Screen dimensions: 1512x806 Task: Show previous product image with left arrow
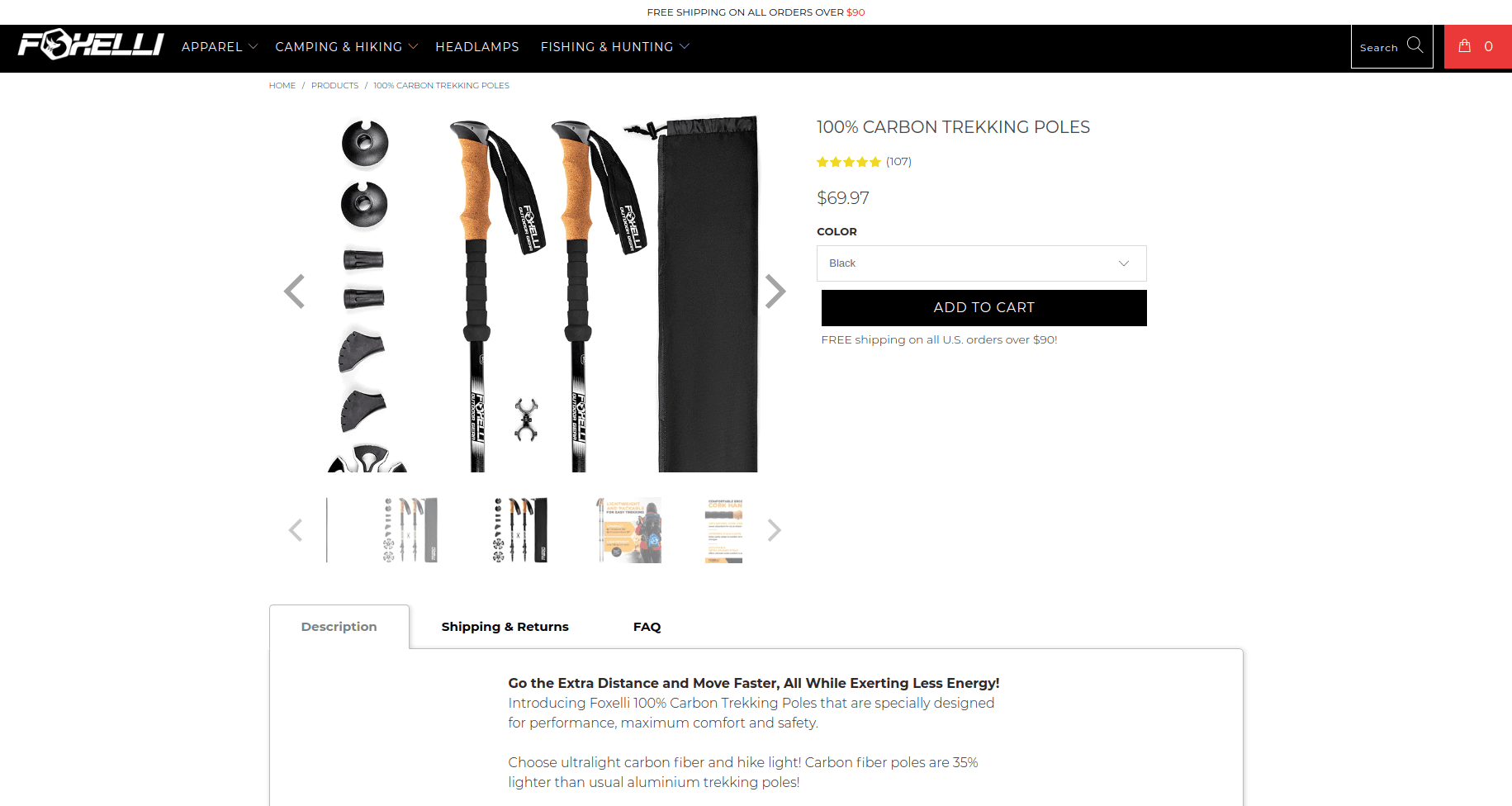tap(294, 291)
